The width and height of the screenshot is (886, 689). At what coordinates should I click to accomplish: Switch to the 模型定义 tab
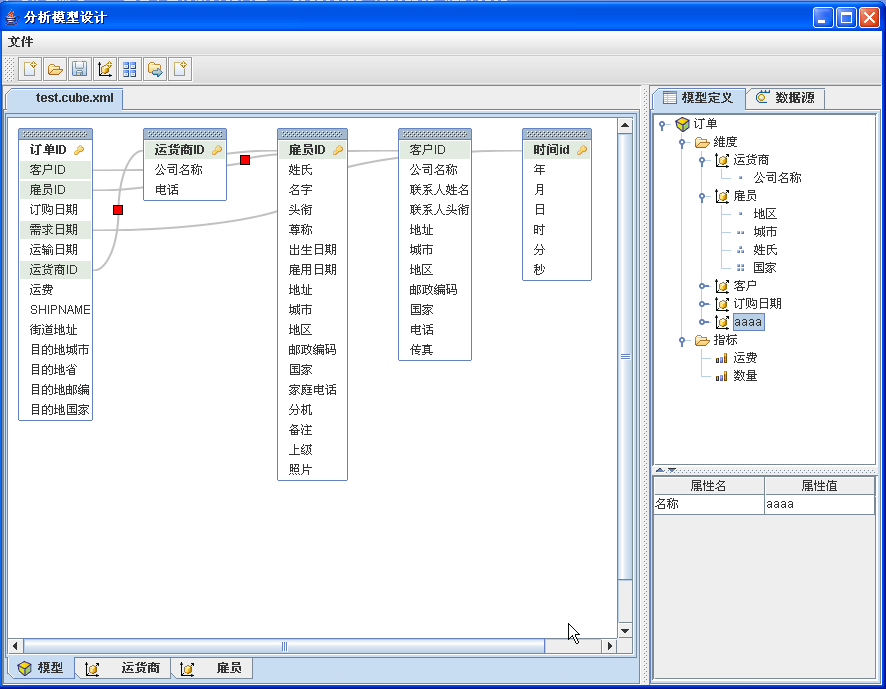click(698, 98)
